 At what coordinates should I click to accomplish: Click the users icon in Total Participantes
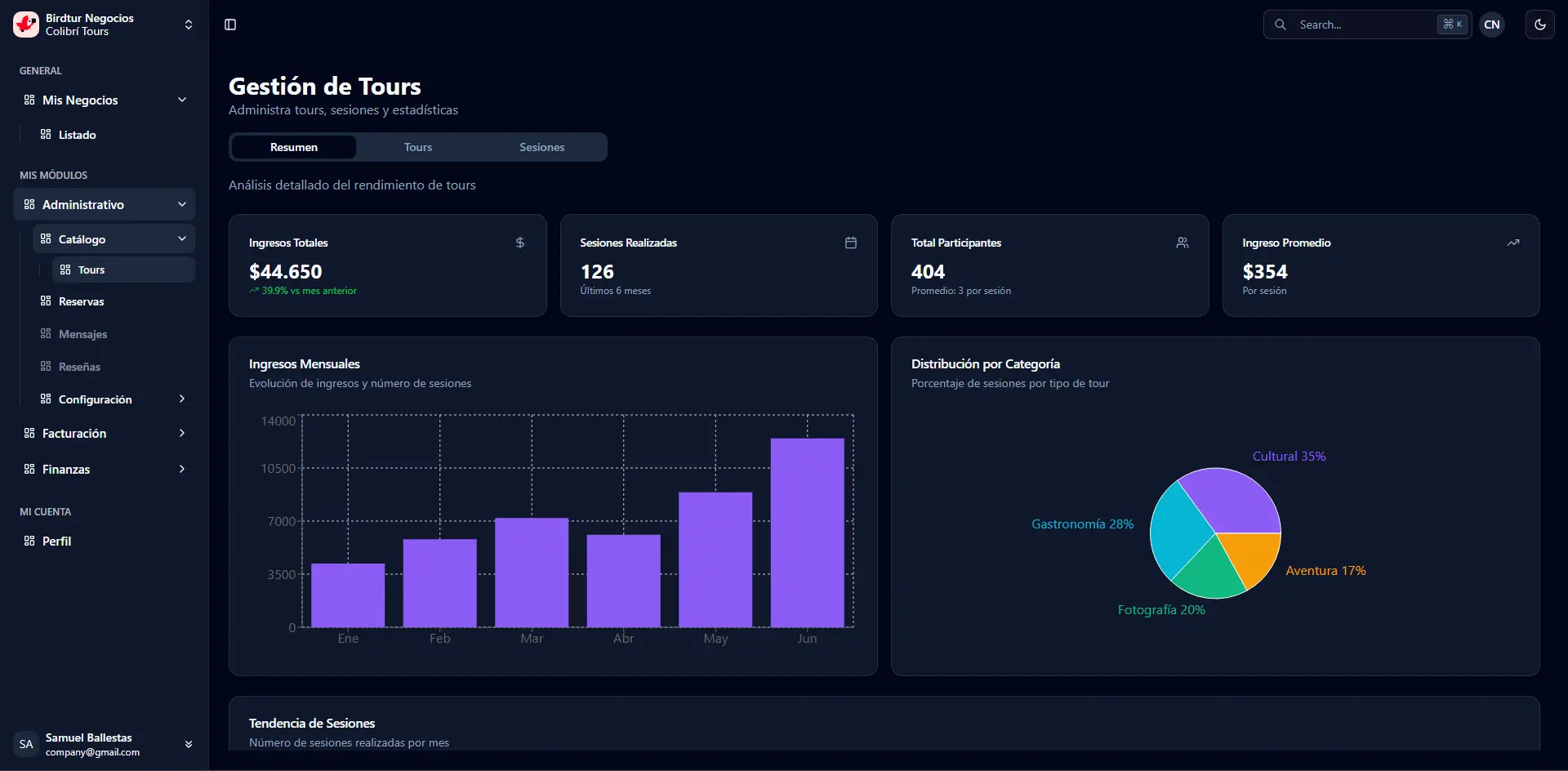tap(1182, 243)
